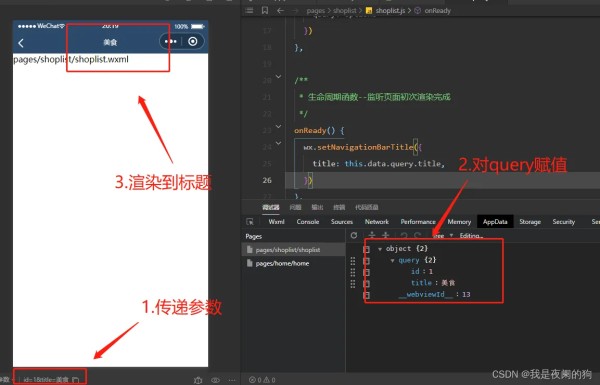Click the errors and warnings counter
Screen dimensions: 600x385
(262, 380)
